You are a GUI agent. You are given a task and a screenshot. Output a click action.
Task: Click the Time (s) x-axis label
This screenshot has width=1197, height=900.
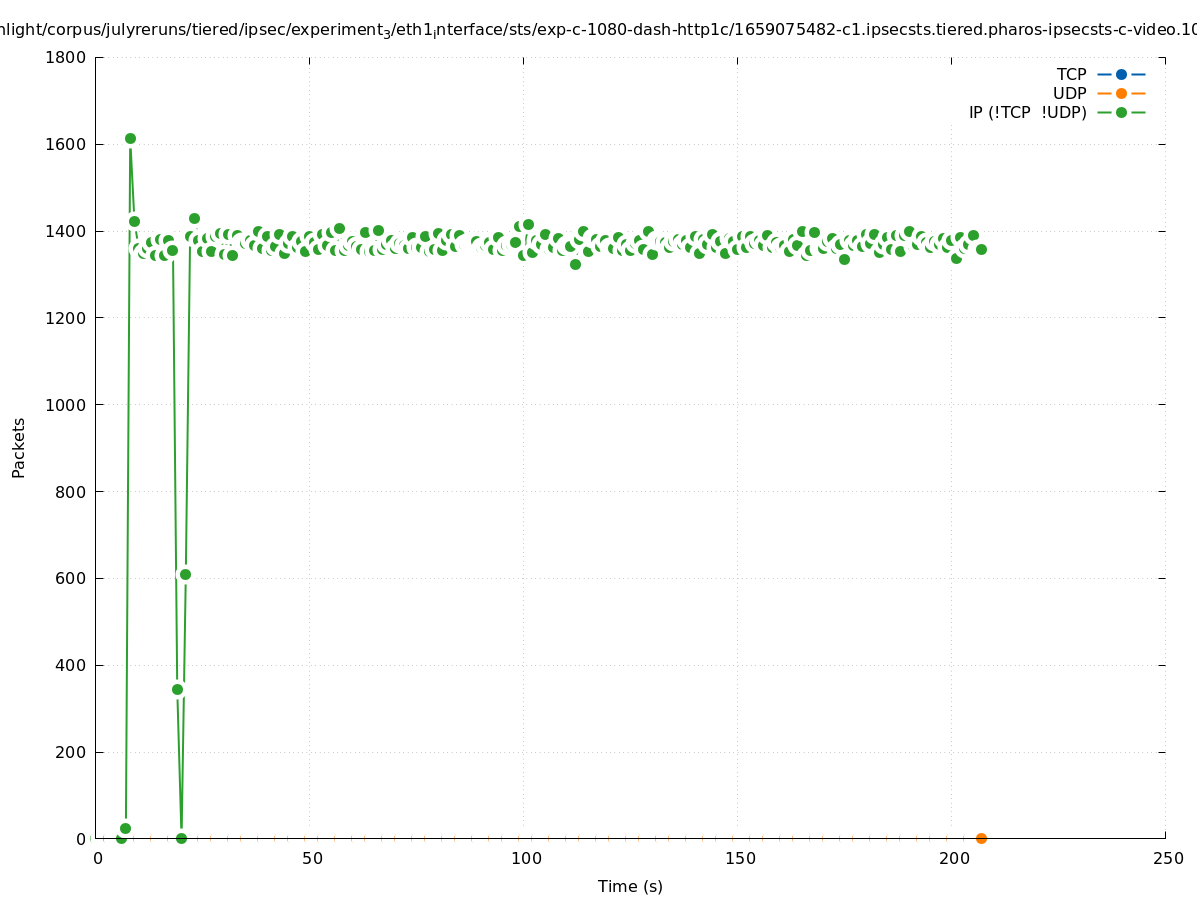(630, 886)
